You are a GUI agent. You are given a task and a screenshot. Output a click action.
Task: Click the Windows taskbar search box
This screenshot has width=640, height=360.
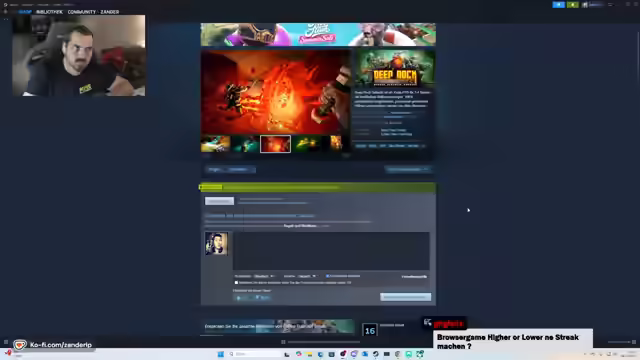point(254,354)
